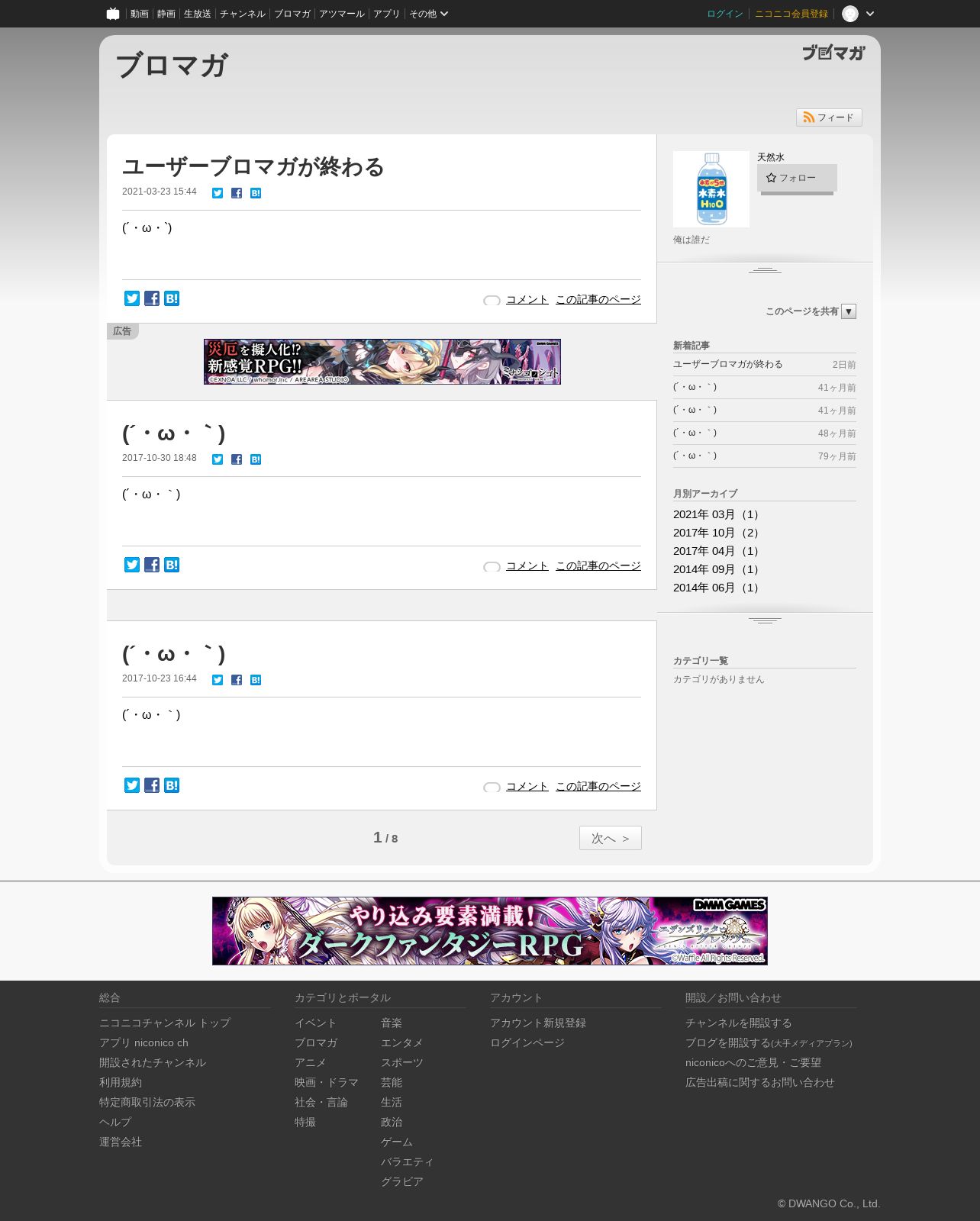Open 動画 in the top navigation

click(x=140, y=14)
